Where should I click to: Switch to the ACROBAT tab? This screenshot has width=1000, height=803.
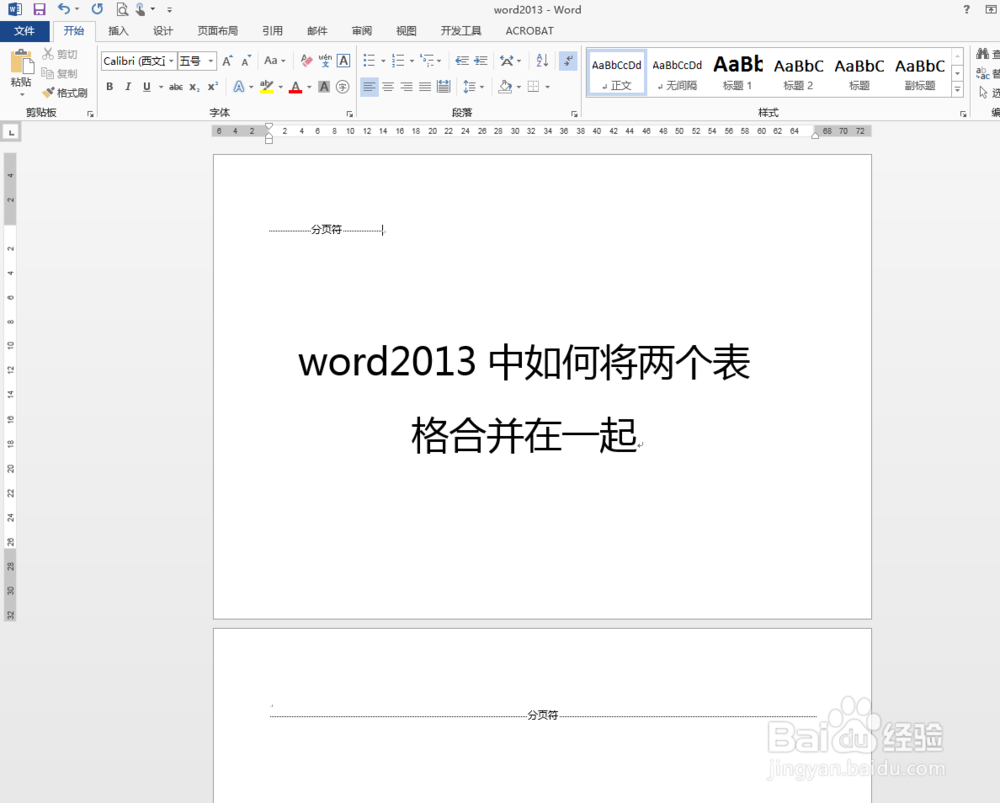point(529,31)
